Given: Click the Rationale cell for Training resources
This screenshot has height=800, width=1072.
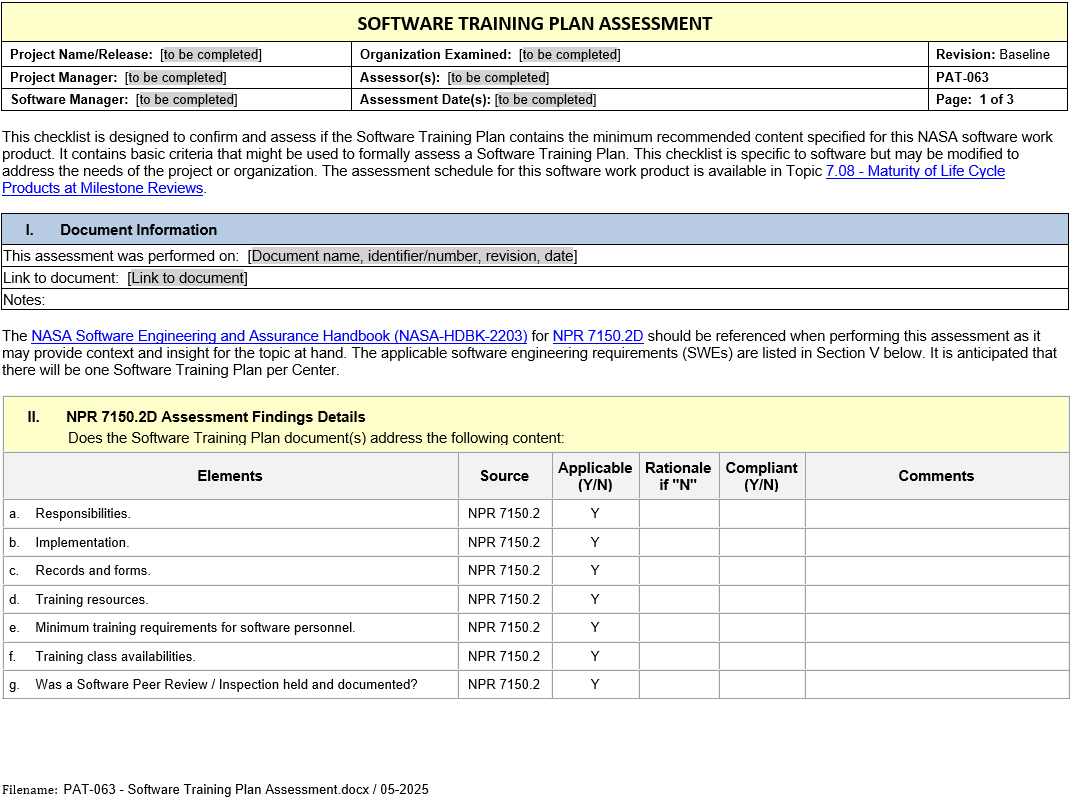Looking at the screenshot, I should tap(678, 600).
